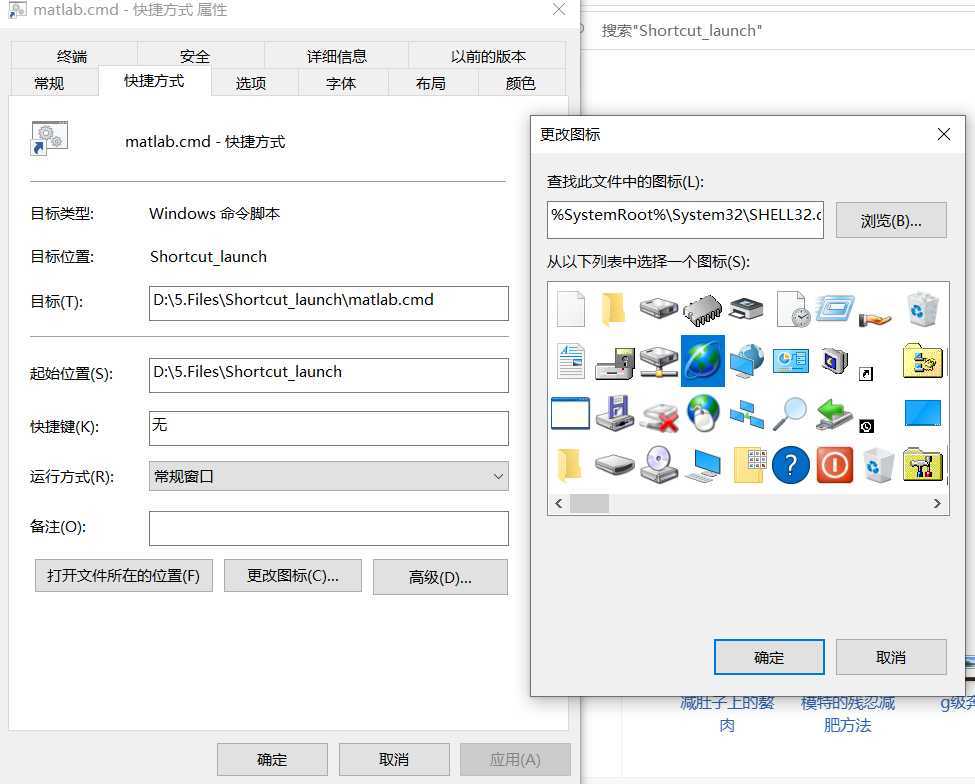The image size is (975, 784).
Task: Select the empty window icon
Action: click(570, 413)
